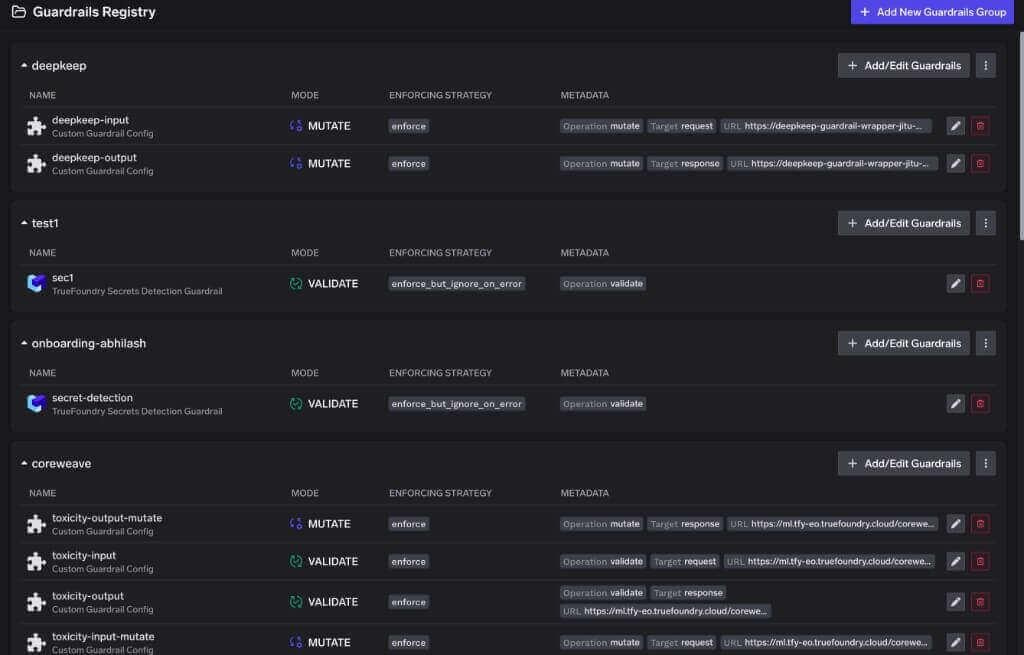This screenshot has height=655, width=1024.
Task: Collapse the test1 group
Action: click(x=24, y=223)
